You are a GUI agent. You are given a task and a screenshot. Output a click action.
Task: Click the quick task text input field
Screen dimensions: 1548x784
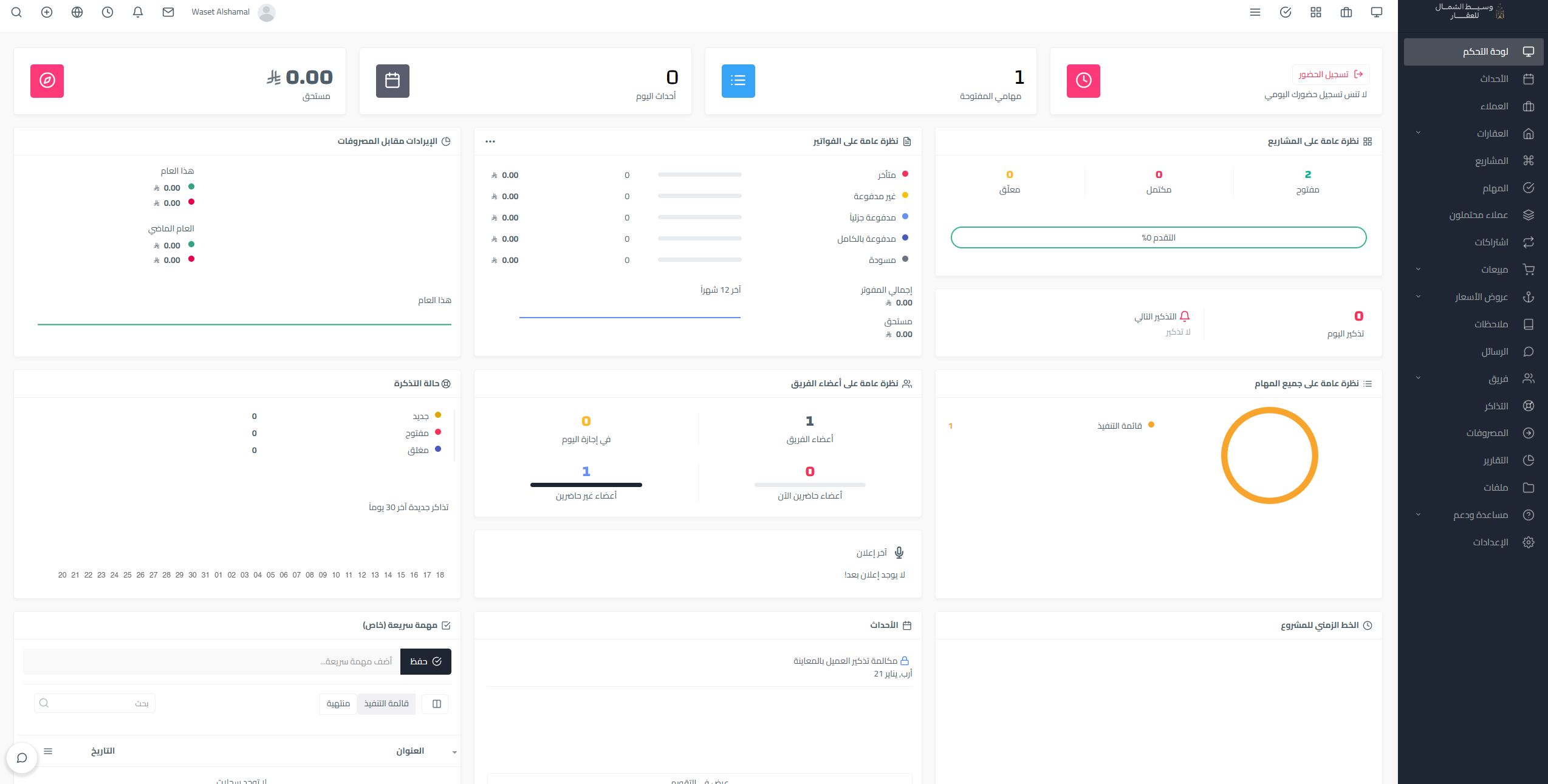tap(211, 661)
